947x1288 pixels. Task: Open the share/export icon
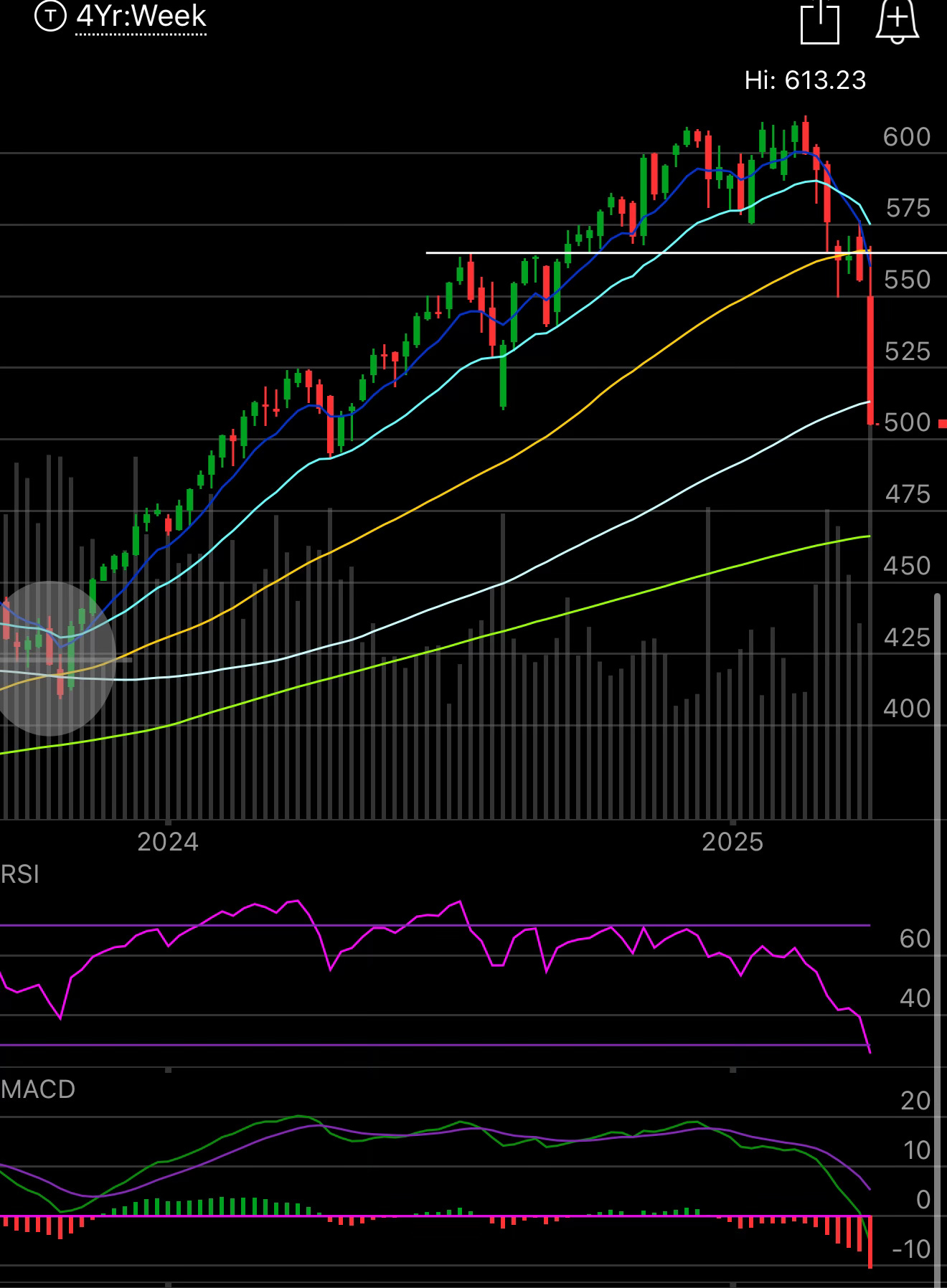click(819, 22)
